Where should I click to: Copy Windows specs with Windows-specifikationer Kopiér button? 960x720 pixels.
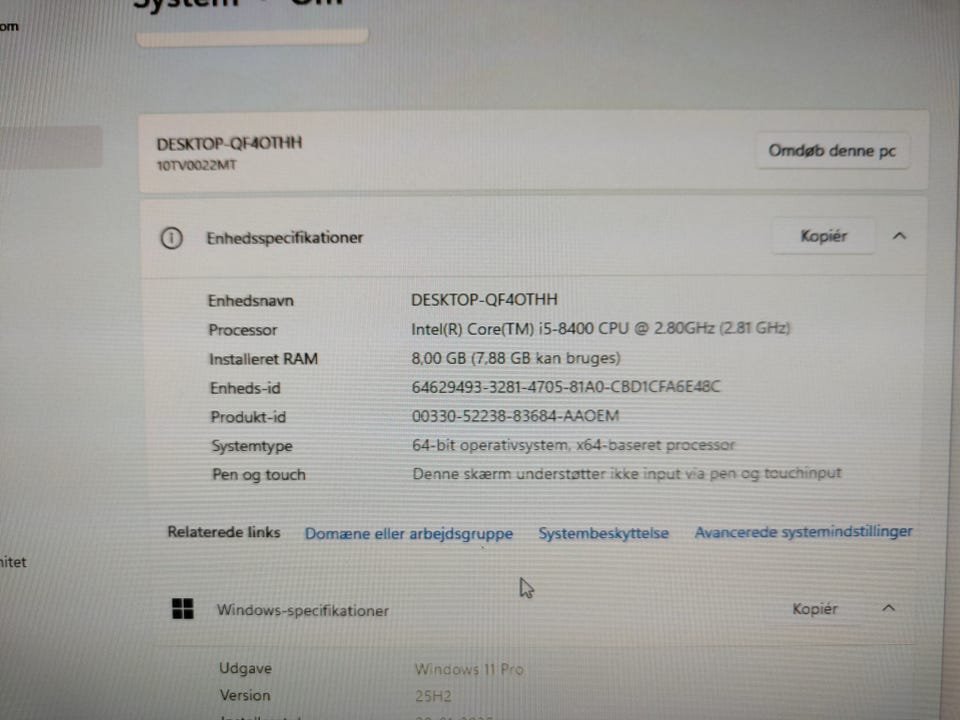click(x=814, y=609)
